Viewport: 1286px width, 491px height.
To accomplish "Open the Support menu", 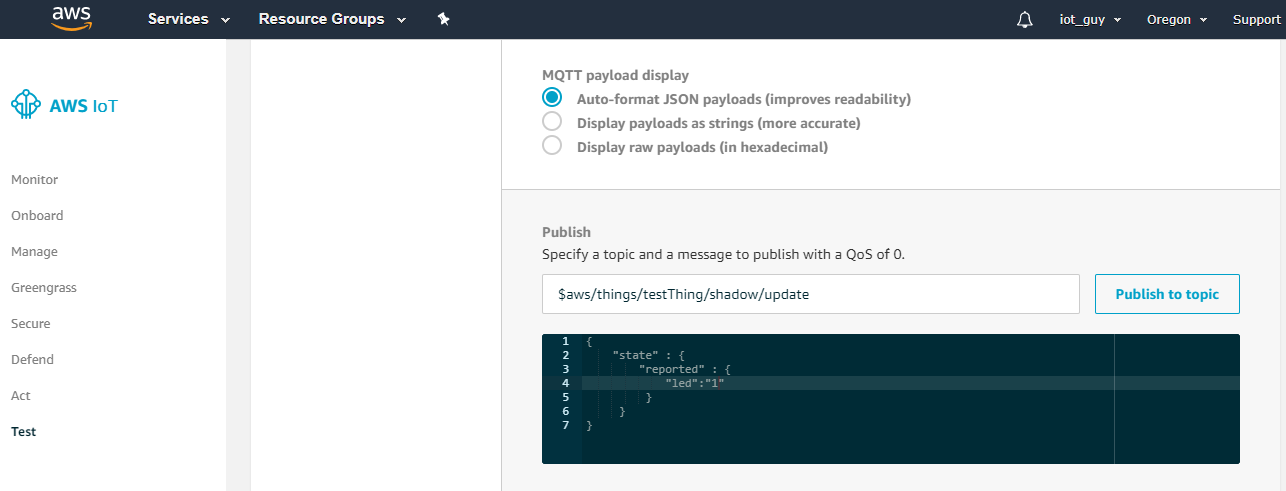I will [1256, 19].
